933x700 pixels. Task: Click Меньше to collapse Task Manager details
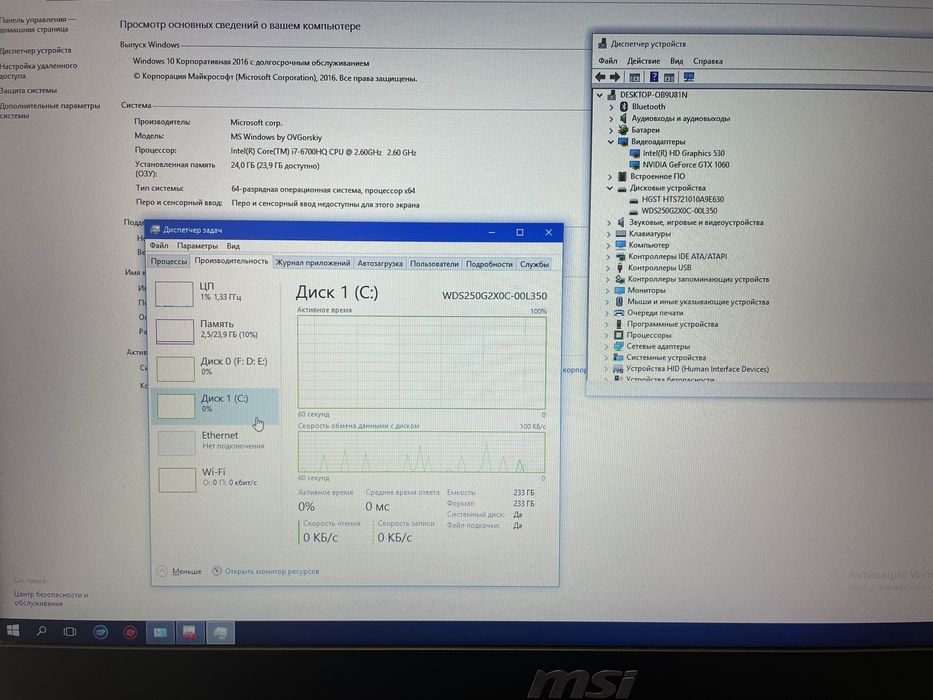tap(180, 571)
